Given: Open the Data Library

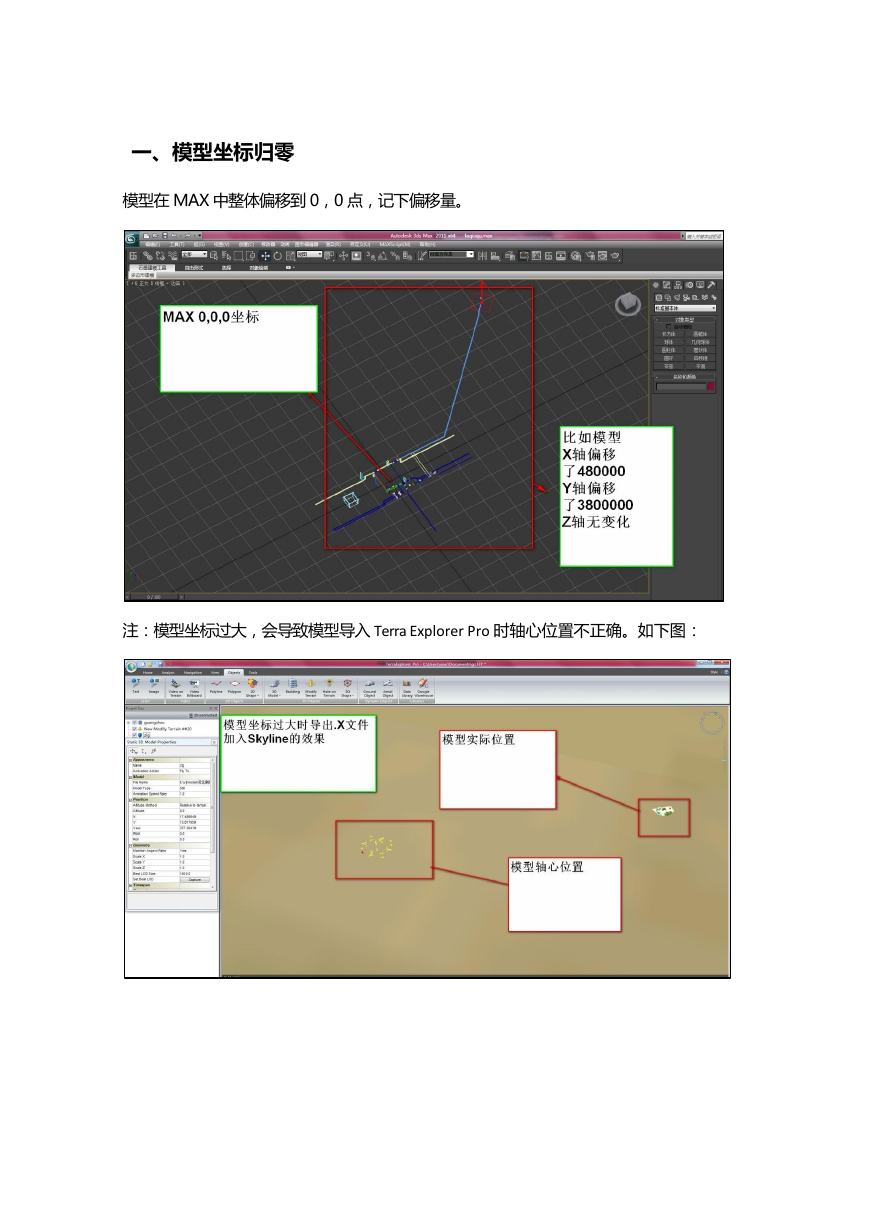Looking at the screenshot, I should pos(407,688).
